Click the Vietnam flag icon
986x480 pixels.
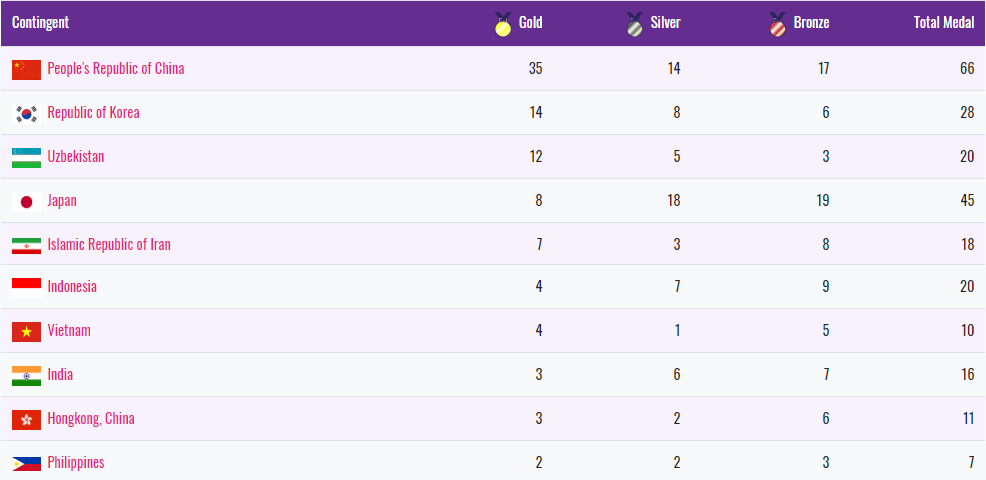click(26, 331)
